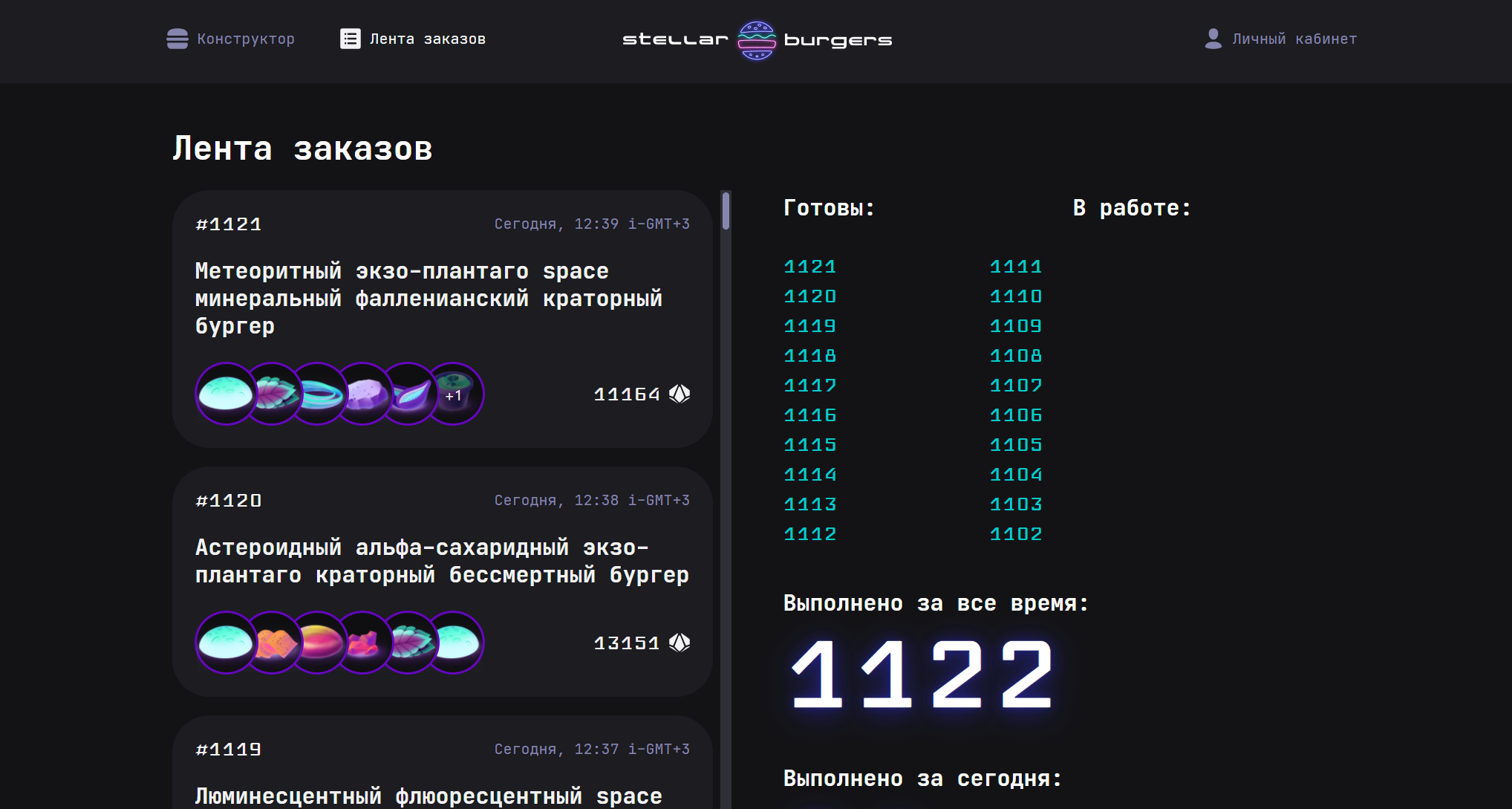Open order card #1120

[x=443, y=582]
